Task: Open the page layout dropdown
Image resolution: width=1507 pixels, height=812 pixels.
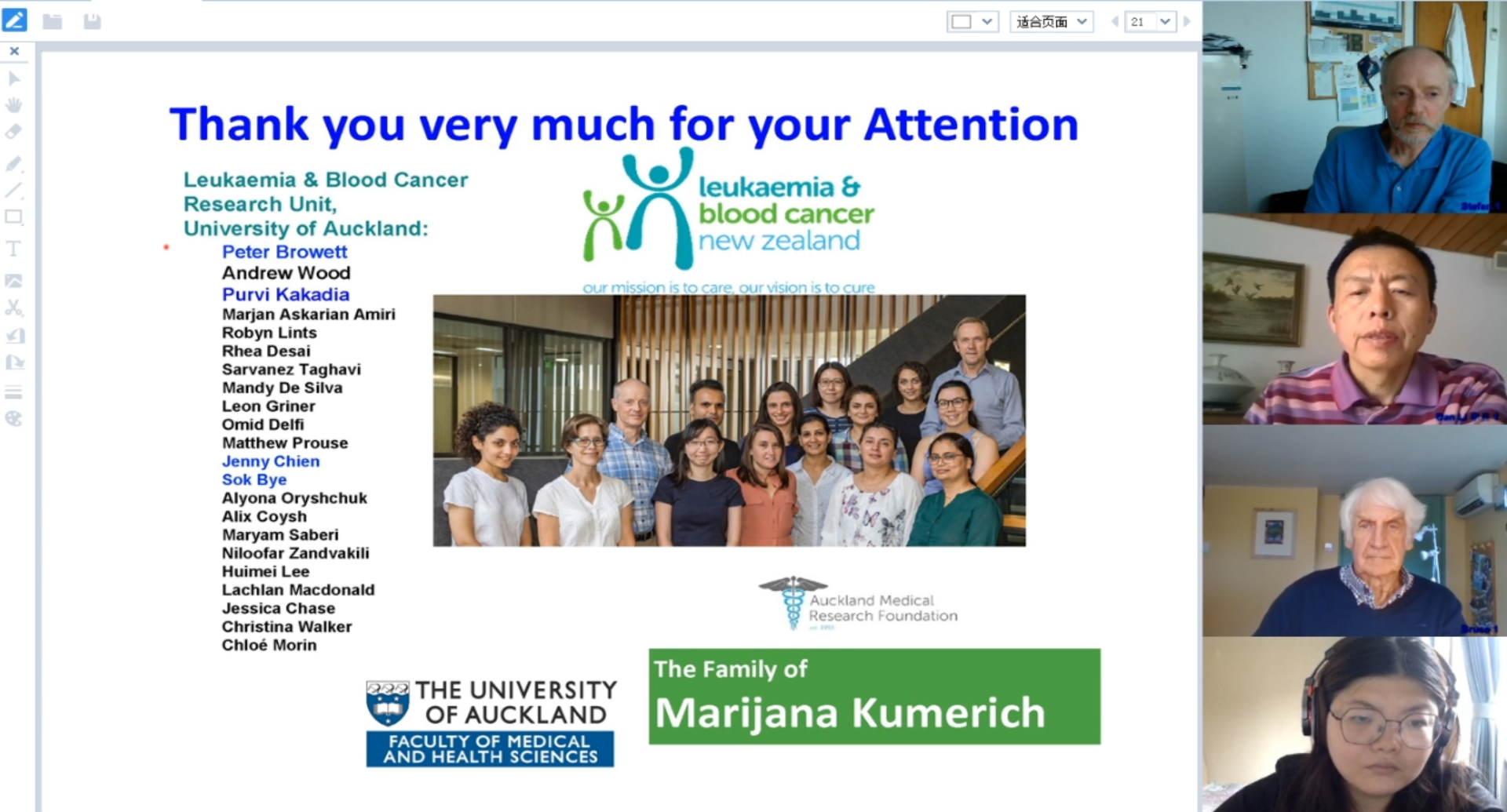Action: tap(972, 22)
